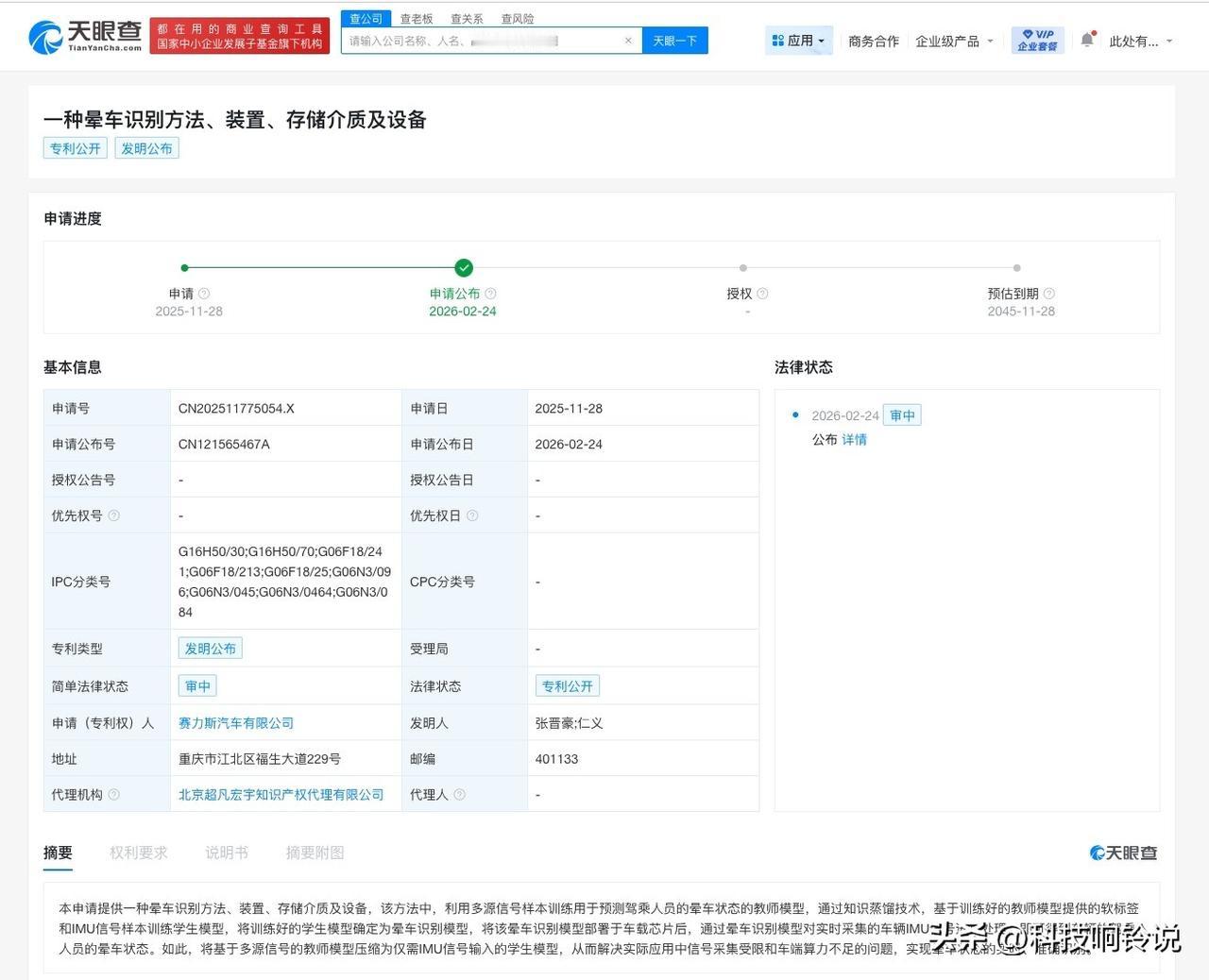The image size is (1209, 980).
Task: Click the 天眼一下 search button
Action: pyautogui.click(x=675, y=41)
